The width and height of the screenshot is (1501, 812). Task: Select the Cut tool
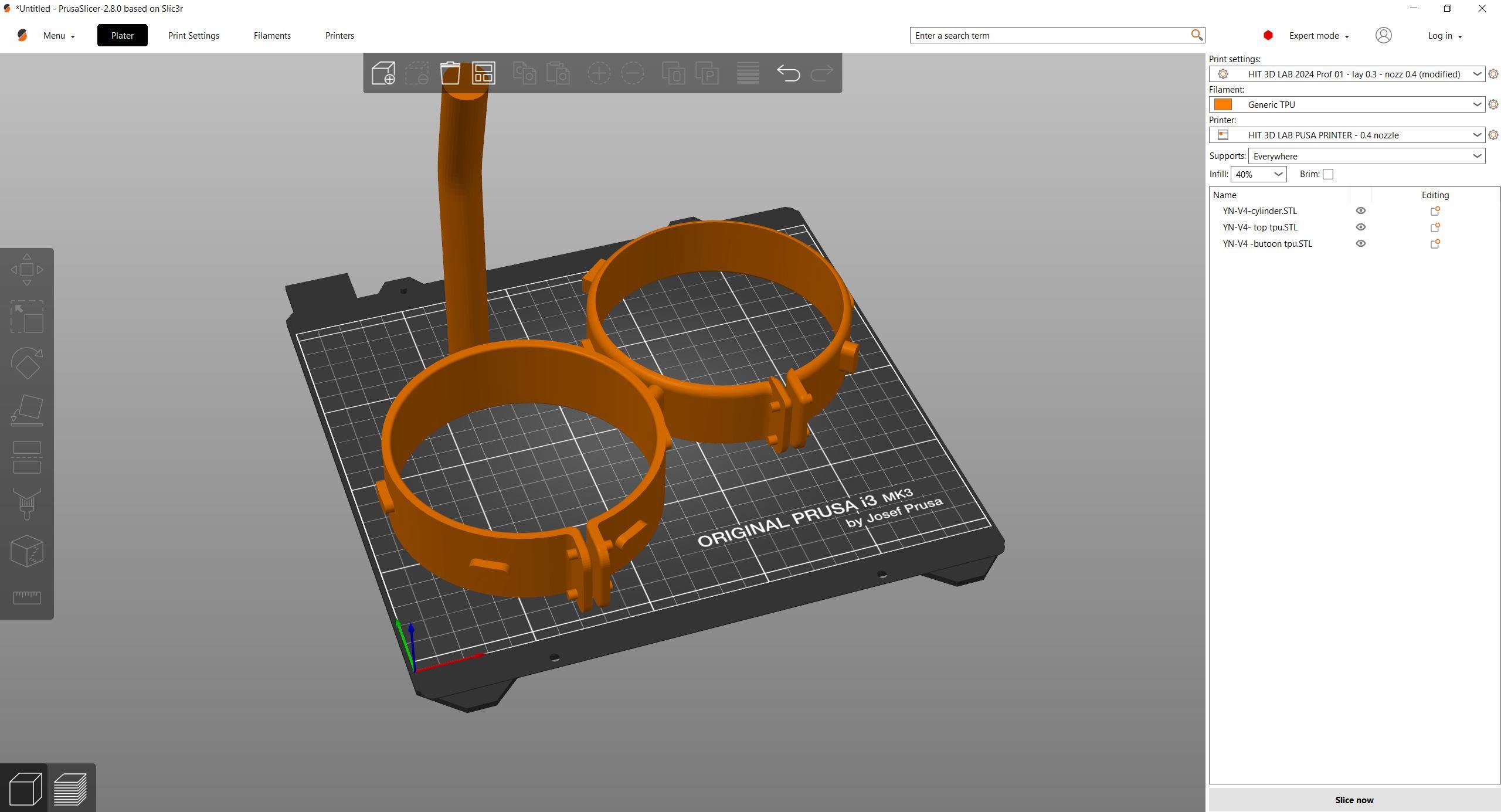coord(27,457)
